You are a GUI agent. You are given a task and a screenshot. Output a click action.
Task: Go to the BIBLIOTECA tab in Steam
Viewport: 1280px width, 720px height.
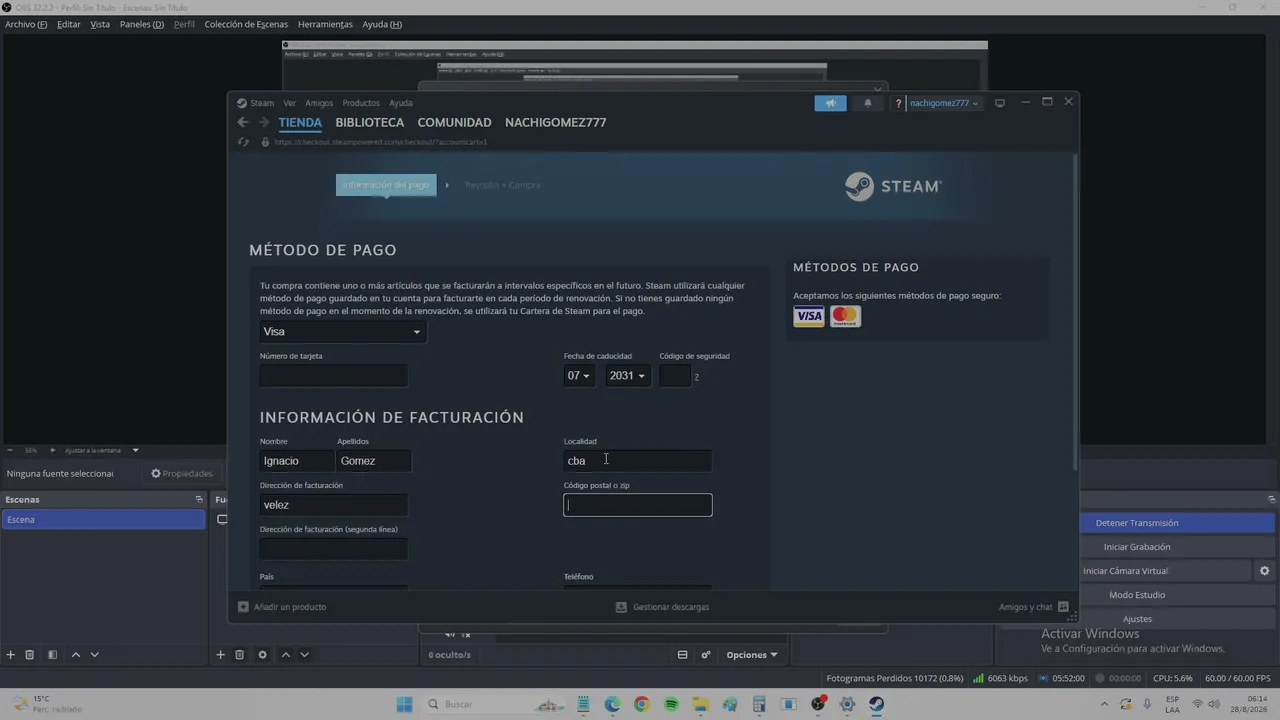click(370, 122)
